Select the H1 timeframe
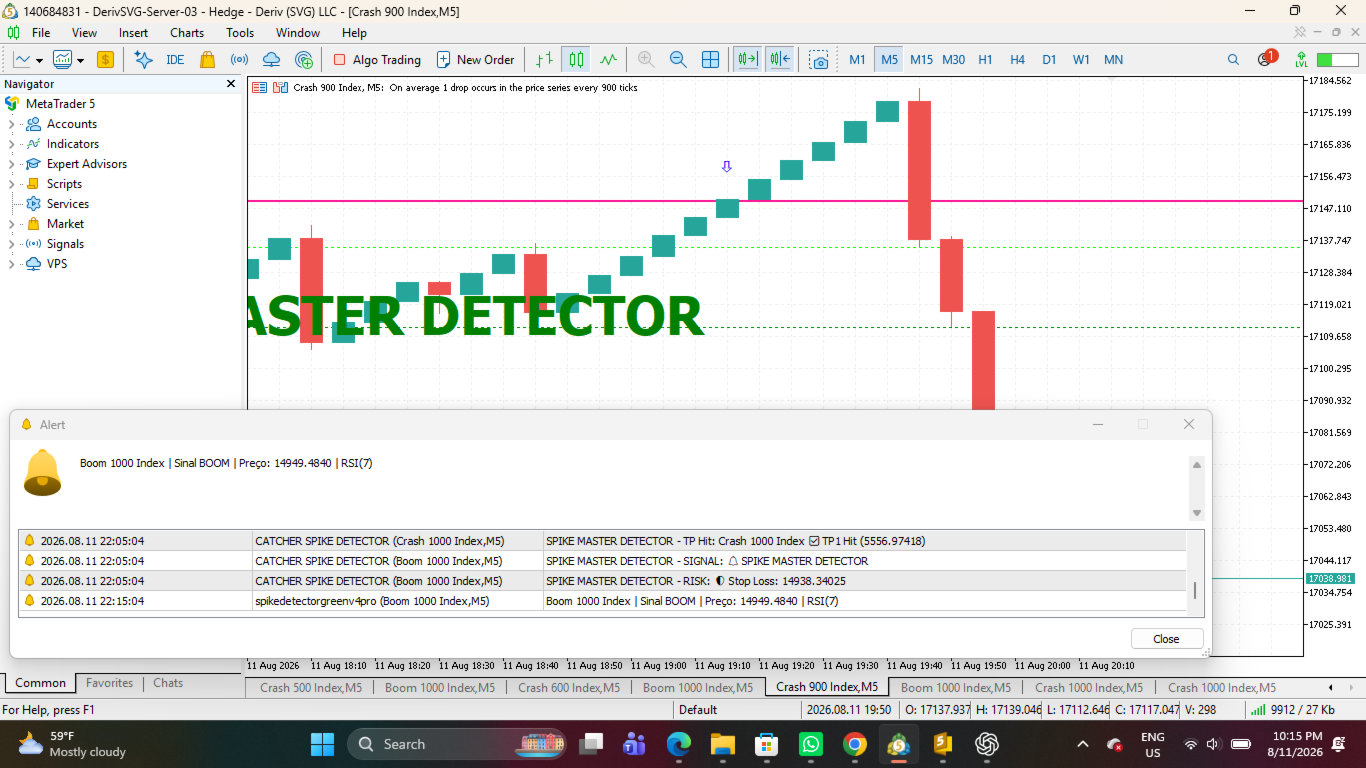The height and width of the screenshot is (768, 1366). [986, 60]
